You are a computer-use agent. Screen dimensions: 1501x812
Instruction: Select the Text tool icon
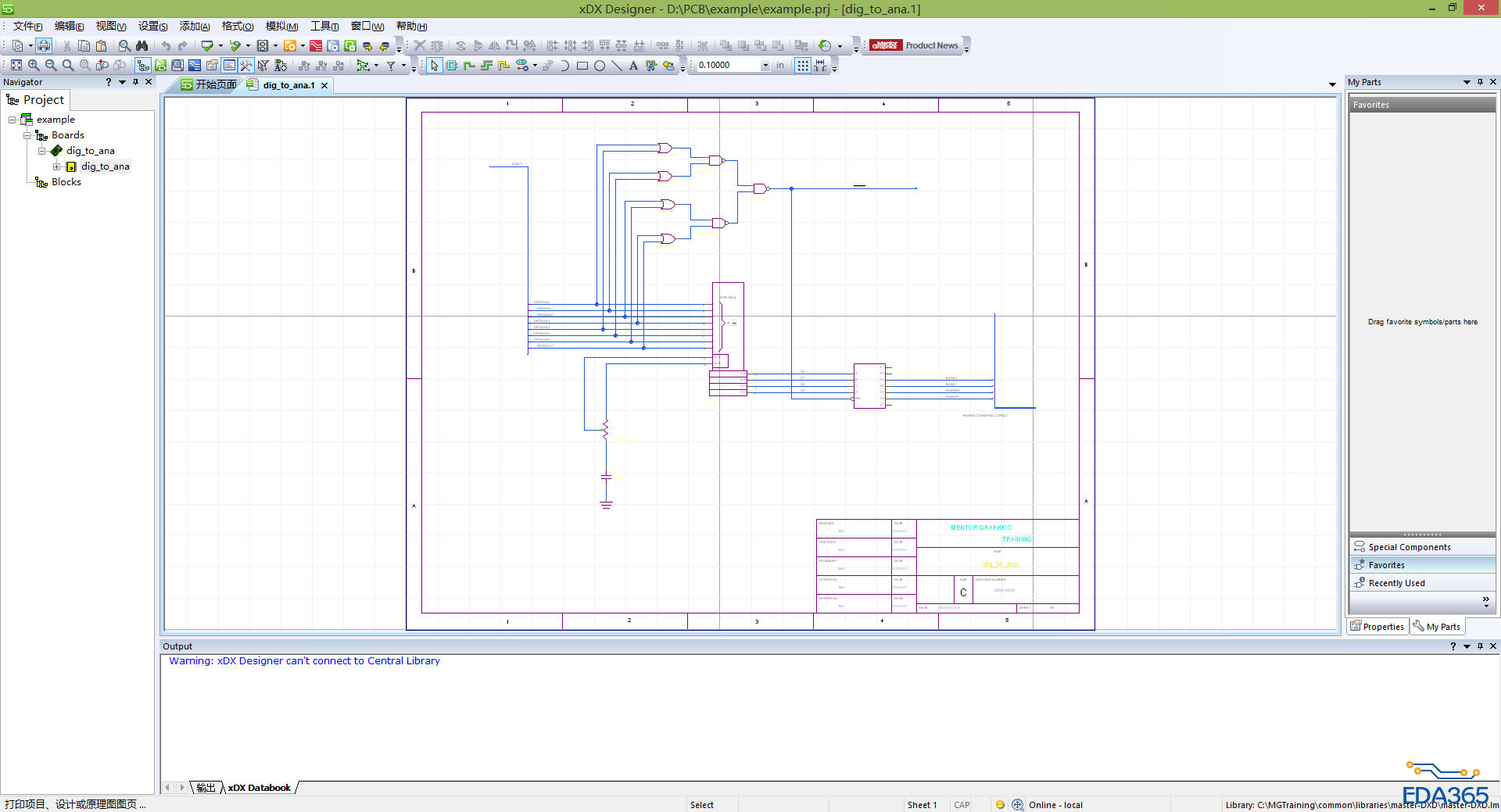click(633, 66)
